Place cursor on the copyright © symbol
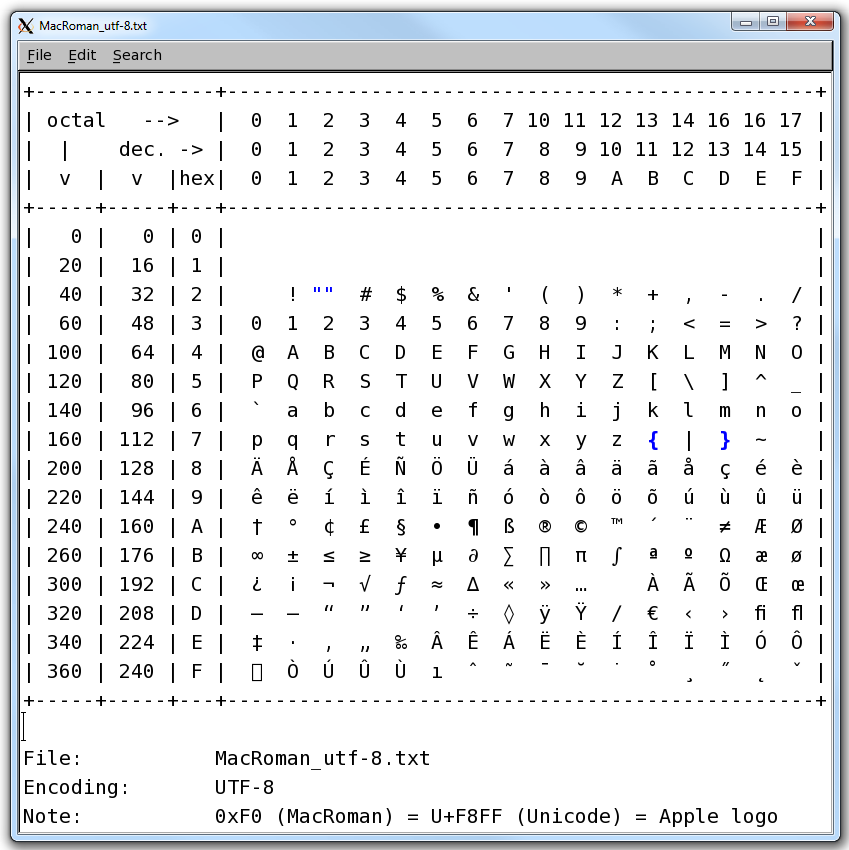The height and width of the screenshot is (850, 849). (x=580, y=527)
